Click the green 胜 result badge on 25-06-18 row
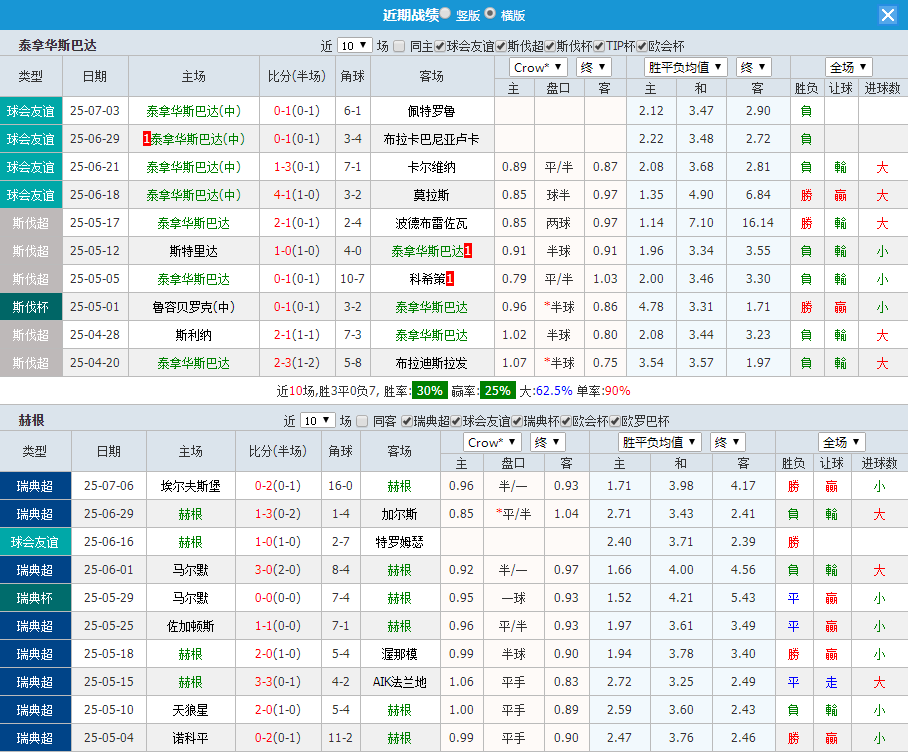This screenshot has width=908, height=752. click(x=806, y=195)
